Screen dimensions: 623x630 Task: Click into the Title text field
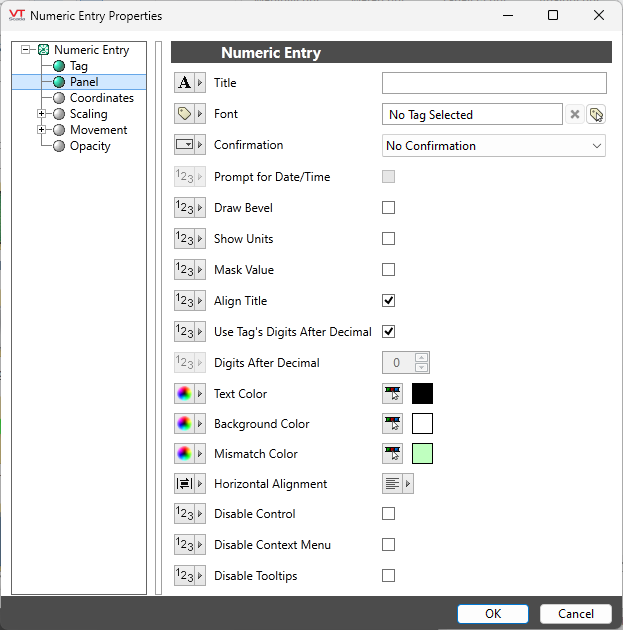494,83
